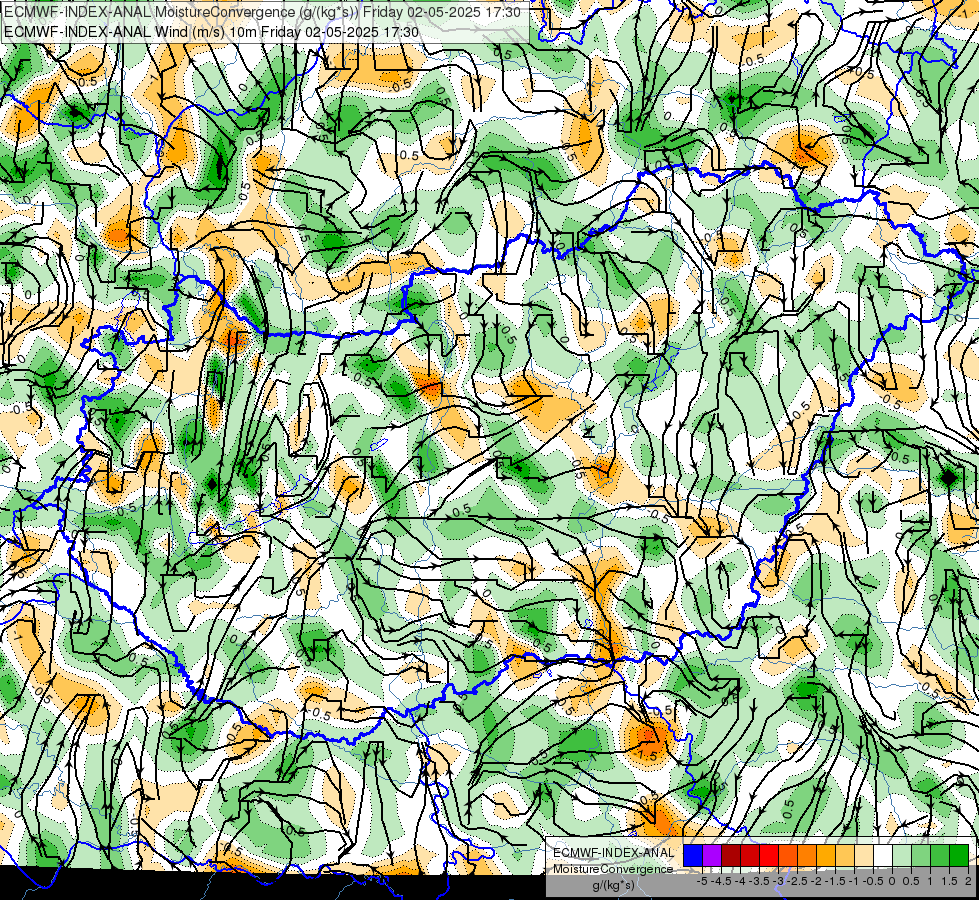
Task: Click the legend tick label '-5'
Action: click(702, 881)
